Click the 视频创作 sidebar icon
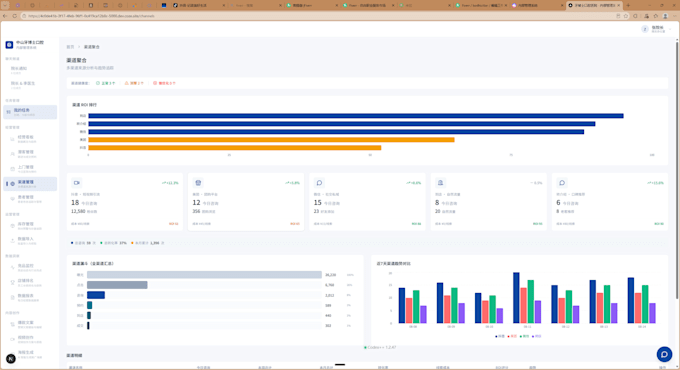This screenshot has height=370, width=680. coord(12,339)
